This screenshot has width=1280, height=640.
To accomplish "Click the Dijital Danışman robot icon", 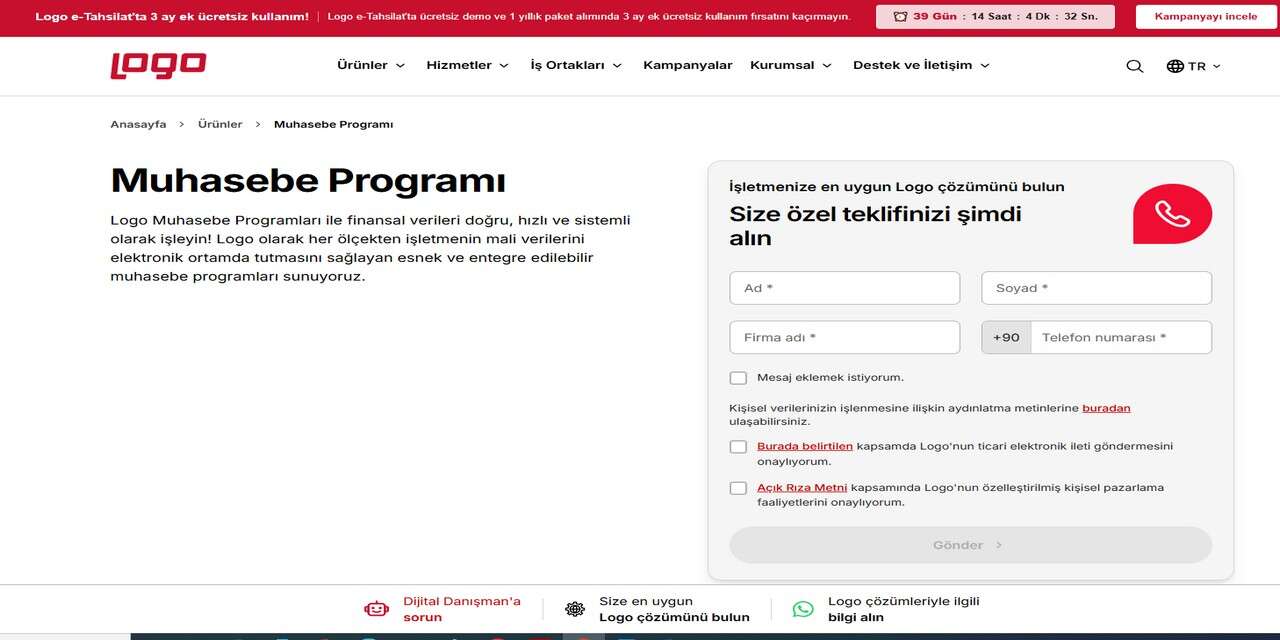I will (376, 609).
